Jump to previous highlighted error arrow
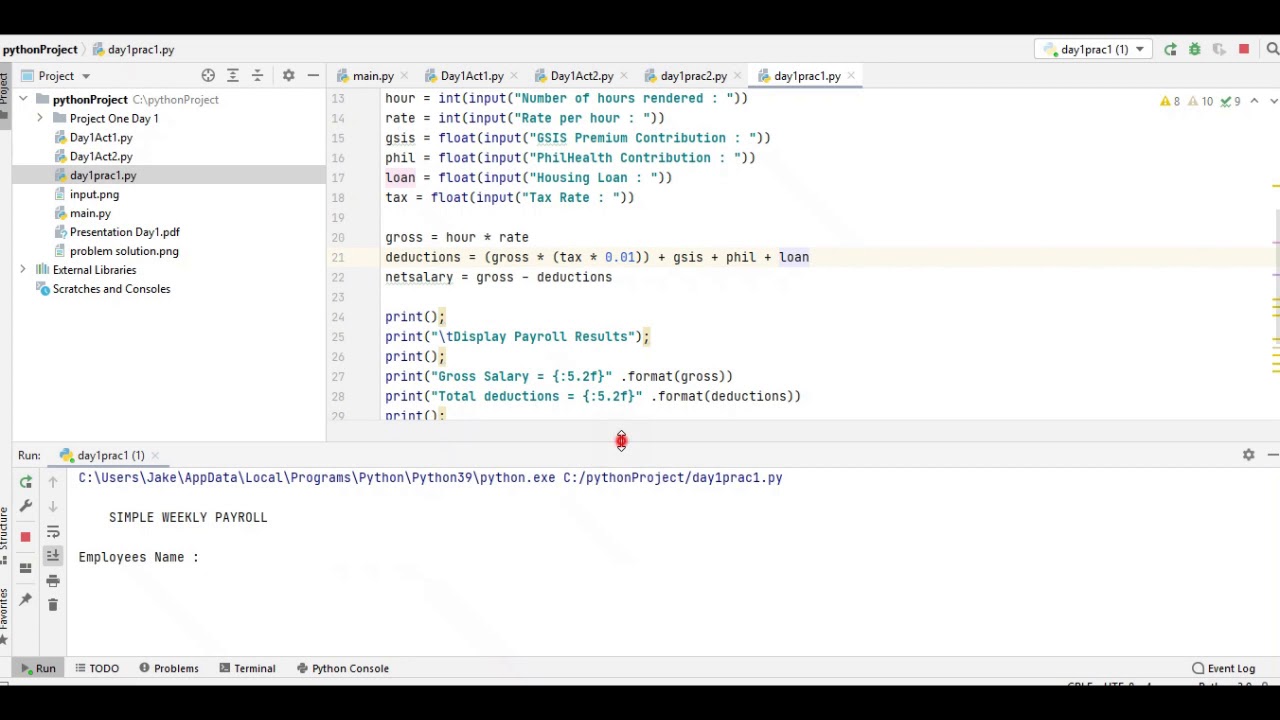Image resolution: width=1280 pixels, height=720 pixels. click(x=1254, y=101)
